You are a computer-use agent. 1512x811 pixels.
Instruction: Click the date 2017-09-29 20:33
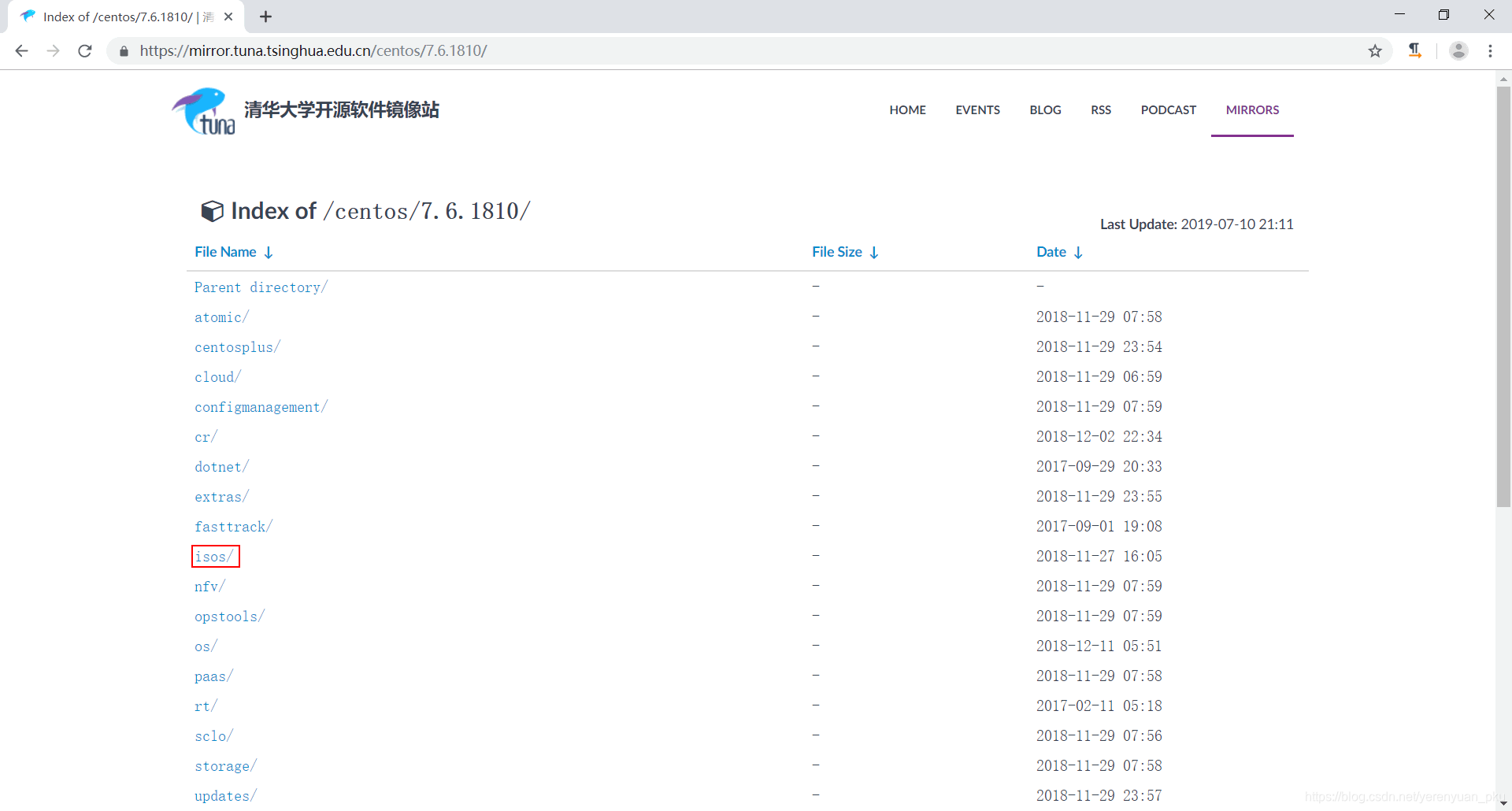(1099, 467)
